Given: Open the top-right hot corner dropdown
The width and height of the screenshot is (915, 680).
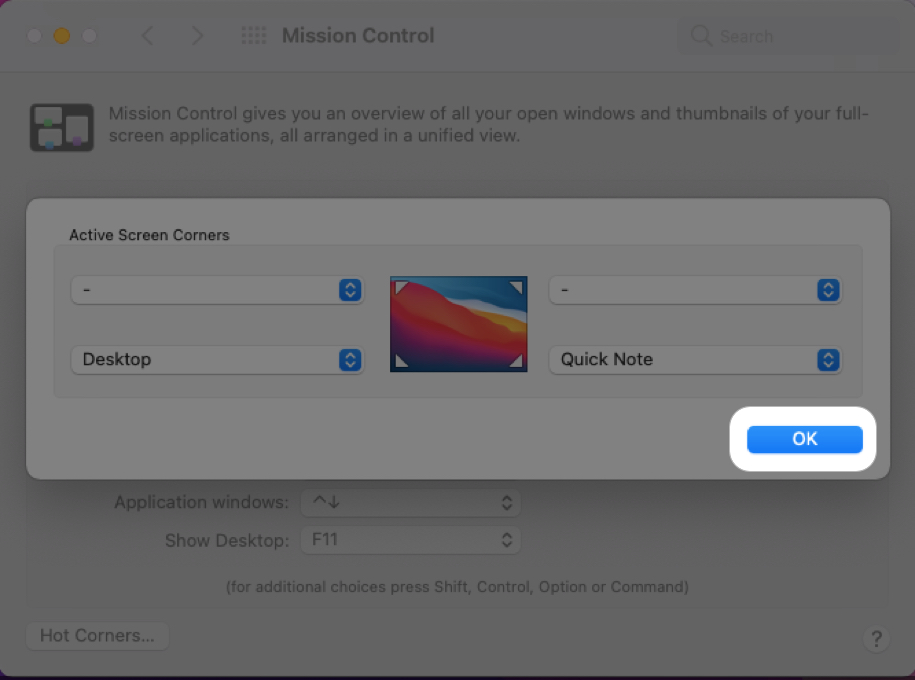Looking at the screenshot, I should coord(695,290).
